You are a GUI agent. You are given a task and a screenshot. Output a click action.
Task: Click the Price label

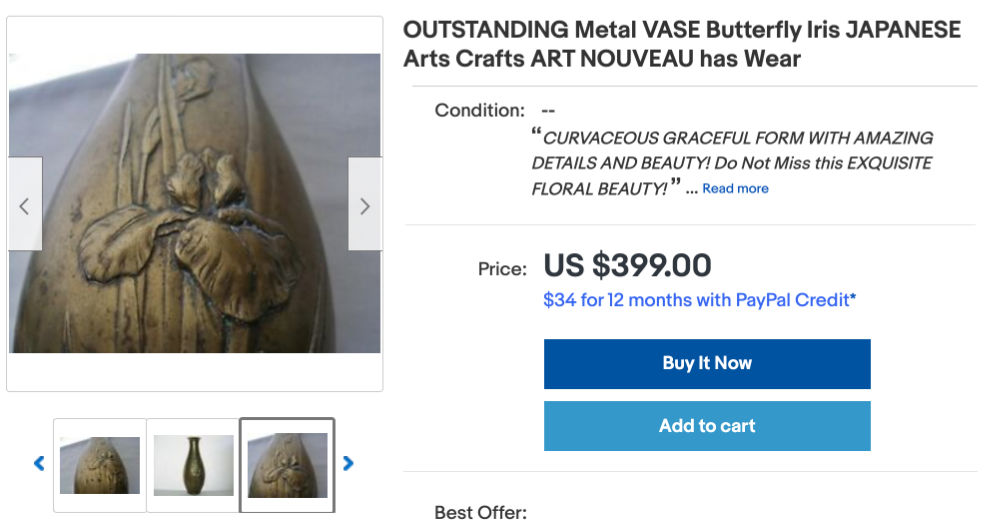(502, 268)
